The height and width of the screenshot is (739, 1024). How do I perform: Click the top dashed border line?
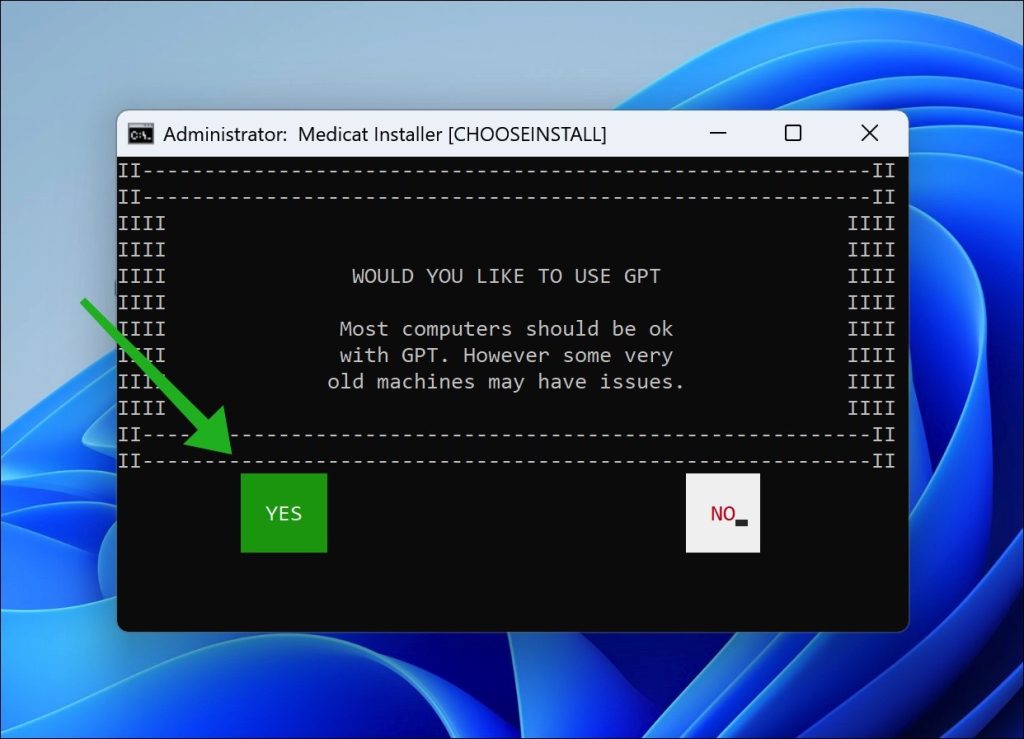[506, 170]
